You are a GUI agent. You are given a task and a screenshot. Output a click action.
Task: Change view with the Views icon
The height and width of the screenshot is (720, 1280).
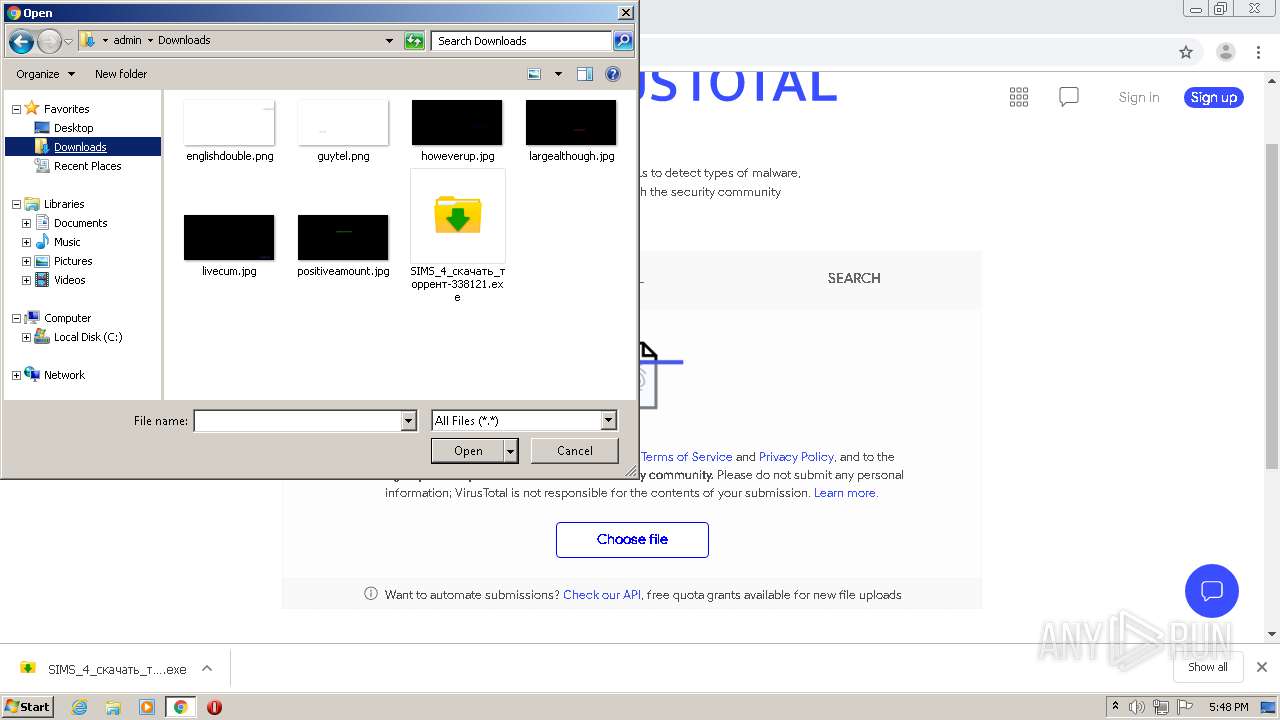pyautogui.click(x=535, y=74)
